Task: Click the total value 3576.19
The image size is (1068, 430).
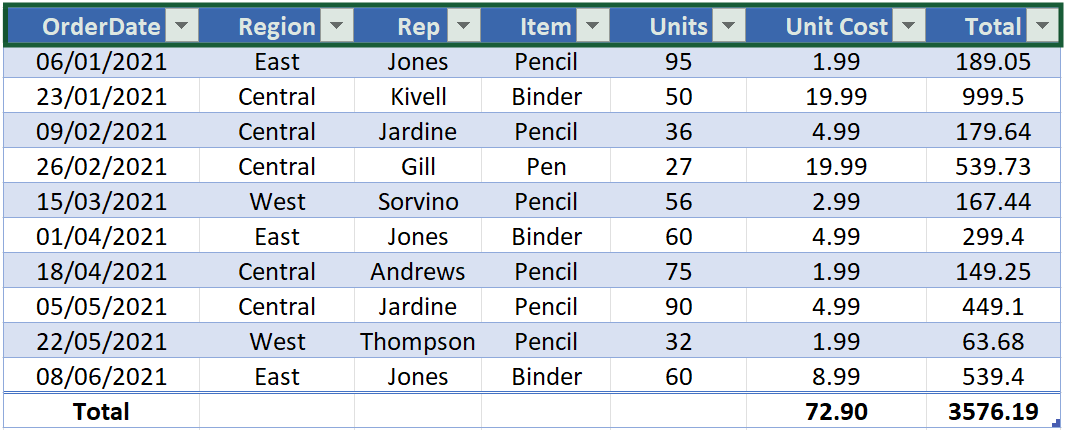Action: pos(992,411)
